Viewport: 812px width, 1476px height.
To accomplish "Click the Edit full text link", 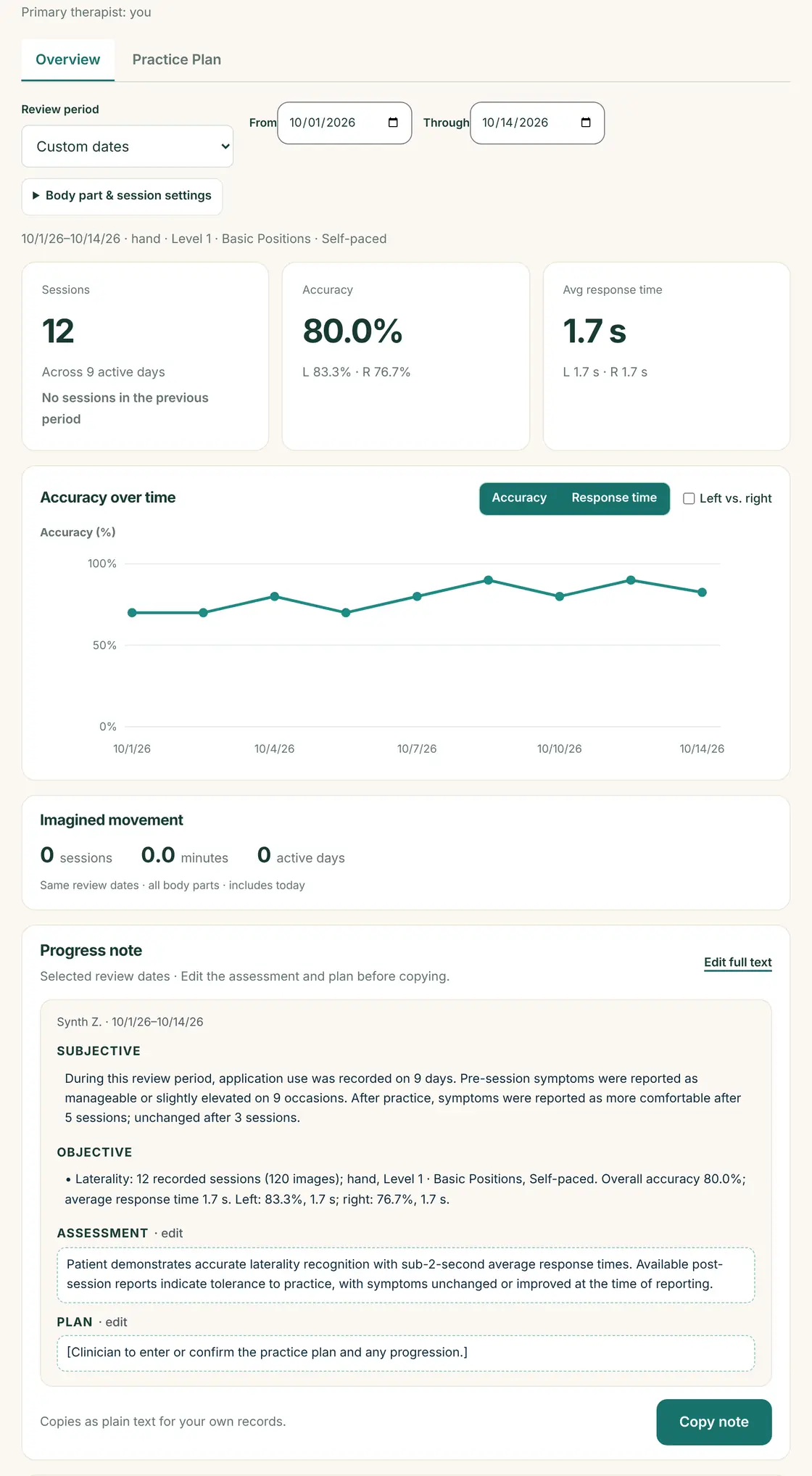I will pos(737,962).
